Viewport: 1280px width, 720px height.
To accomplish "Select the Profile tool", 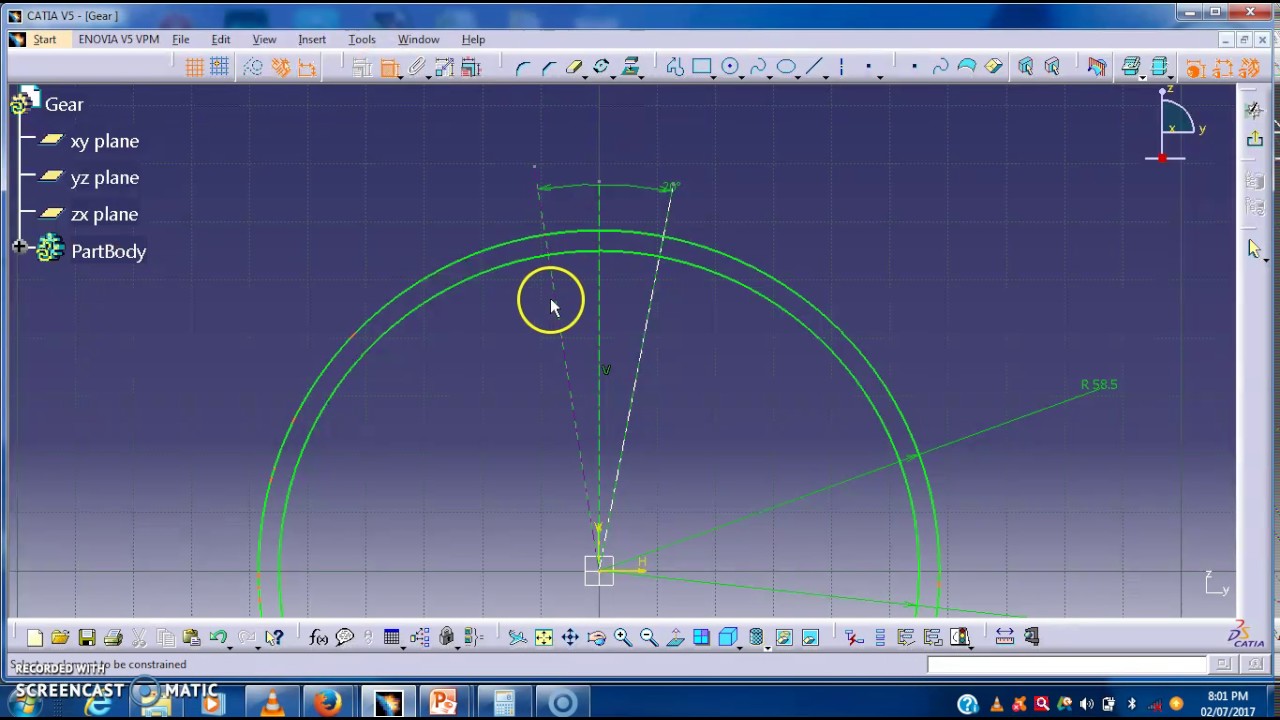I will point(675,67).
